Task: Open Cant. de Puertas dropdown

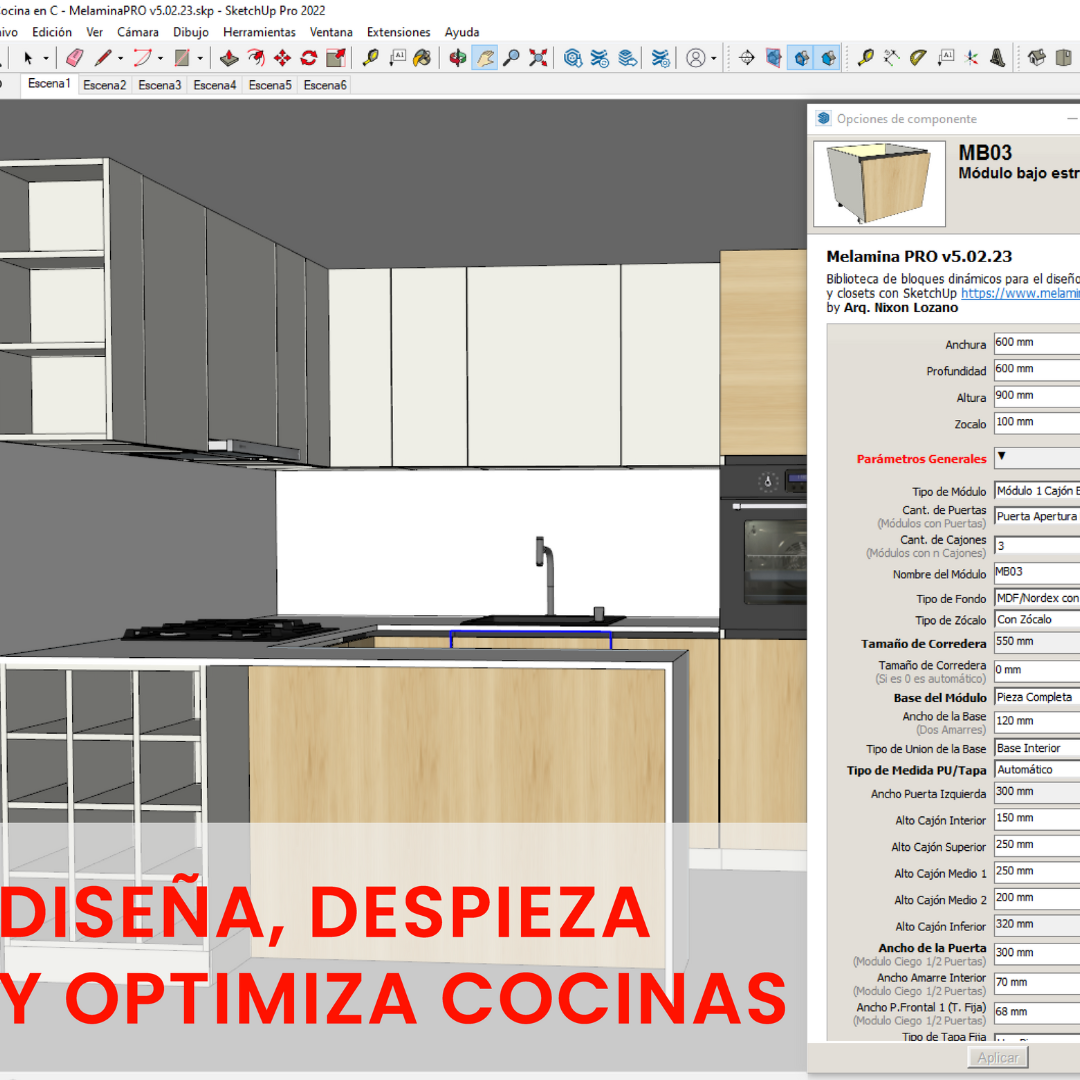Action: (x=1037, y=516)
